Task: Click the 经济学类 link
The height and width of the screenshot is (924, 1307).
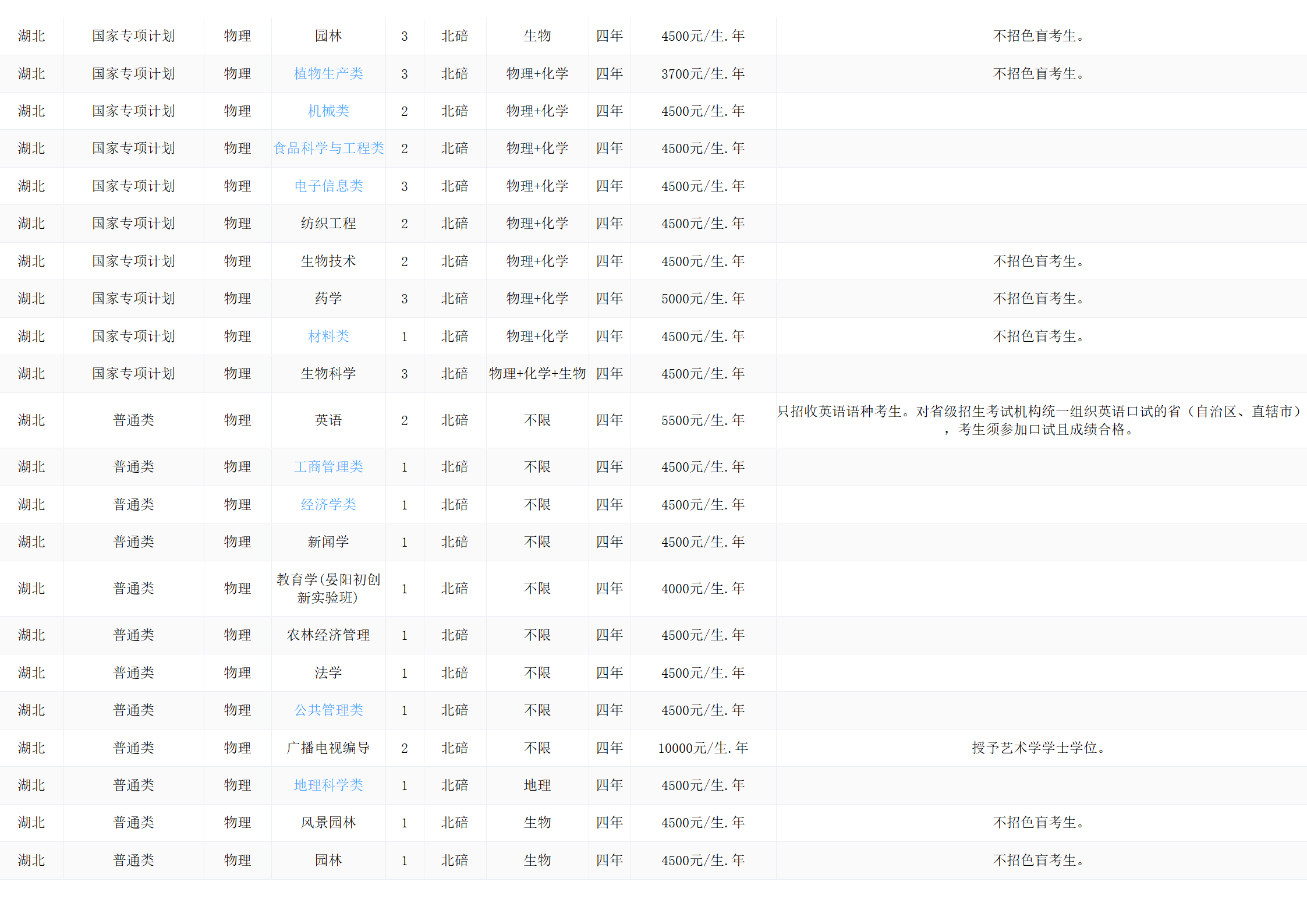Action: tap(328, 505)
